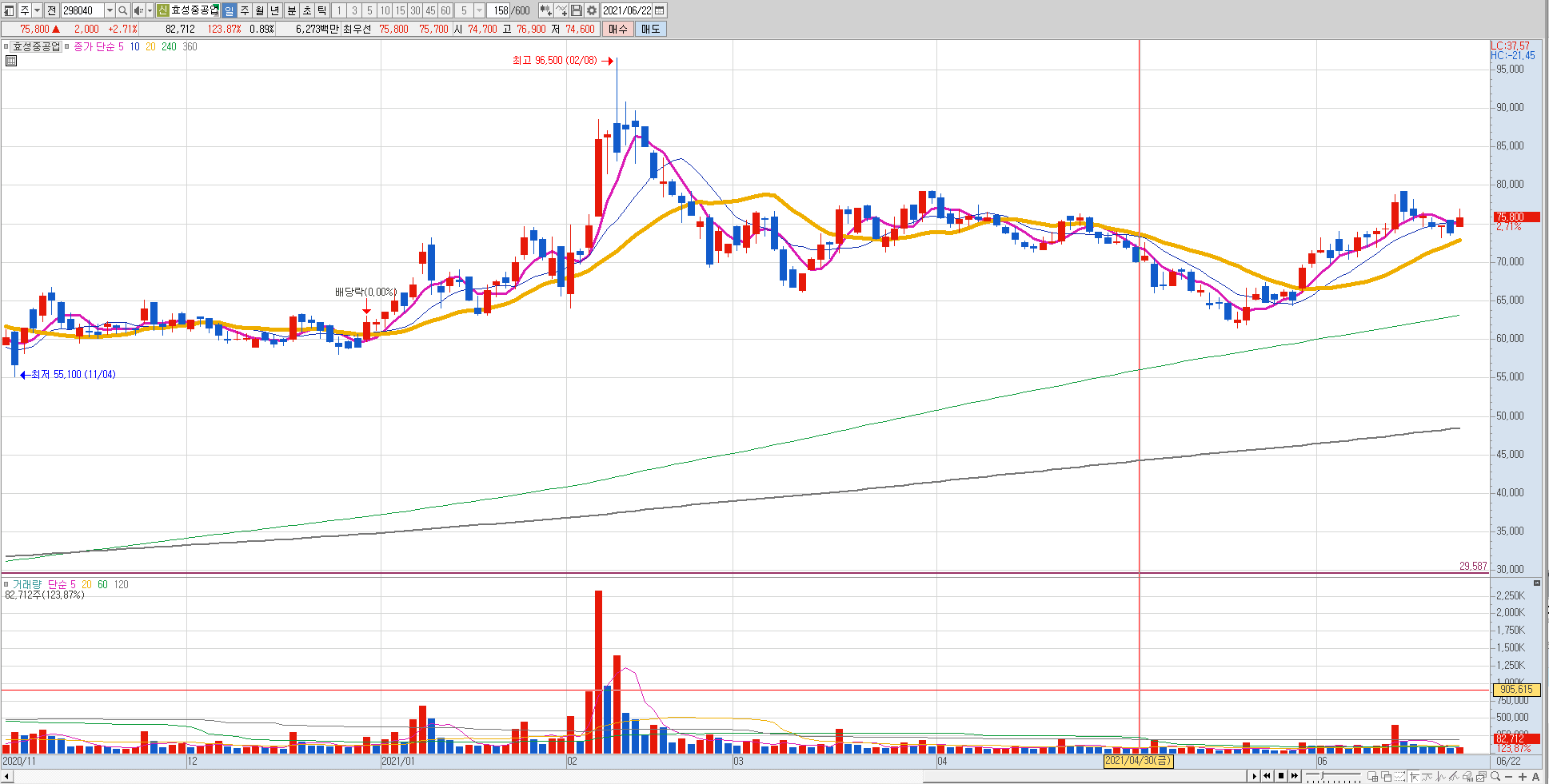The width and height of the screenshot is (1549, 784).
Task: Click the add line overlay icon
Action: pos(561,10)
